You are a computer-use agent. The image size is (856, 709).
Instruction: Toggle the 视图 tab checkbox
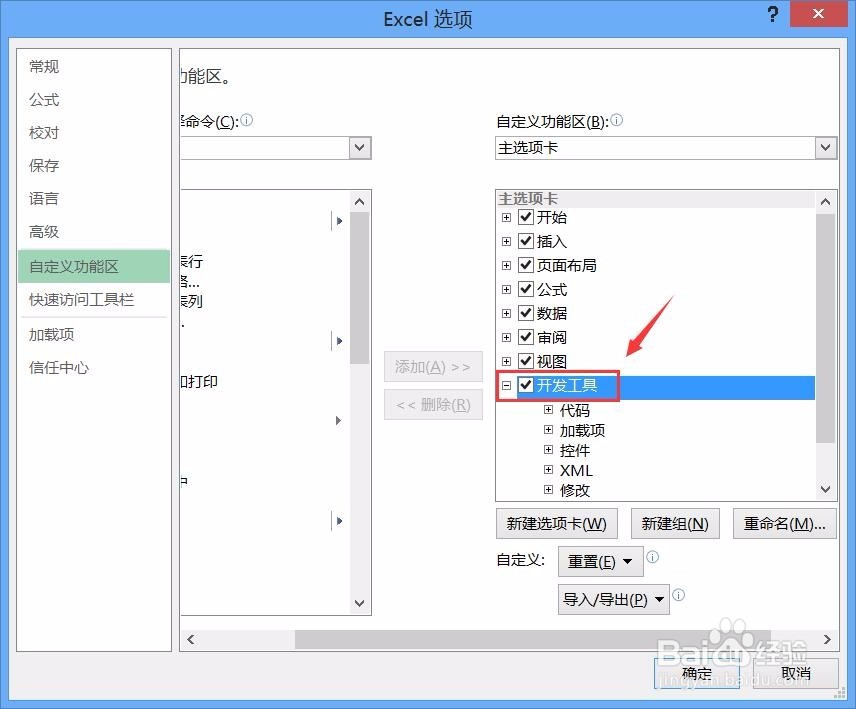tap(526, 361)
